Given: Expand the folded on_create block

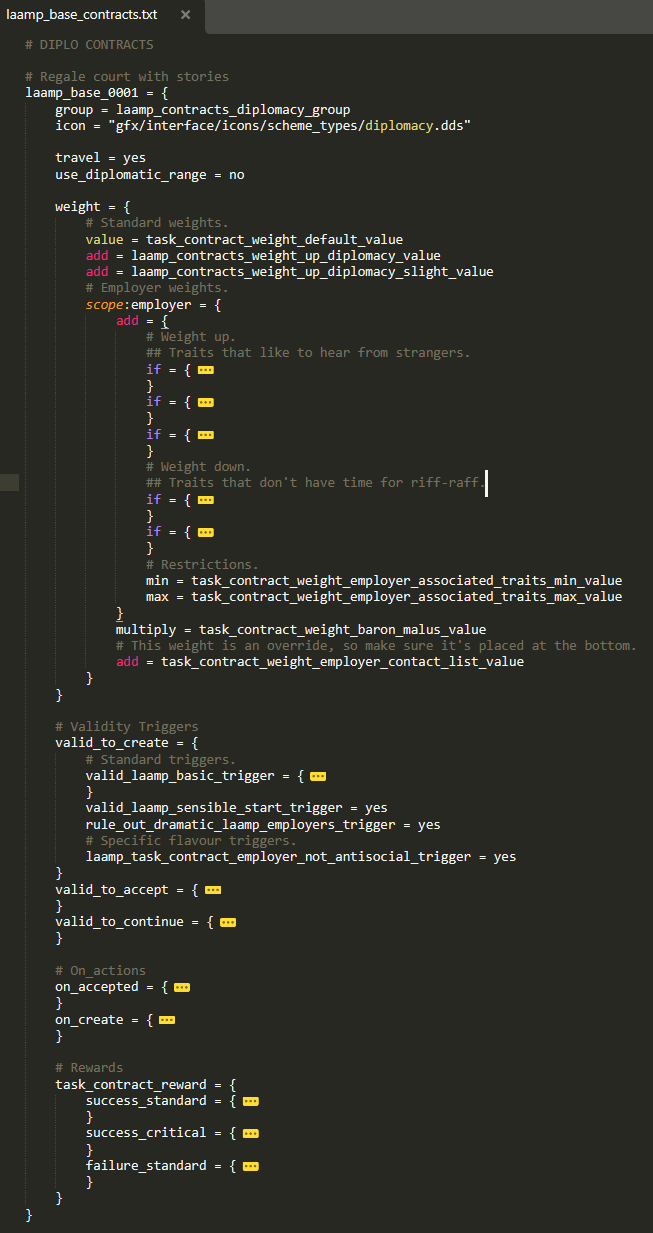Looking at the screenshot, I should pos(167,1020).
